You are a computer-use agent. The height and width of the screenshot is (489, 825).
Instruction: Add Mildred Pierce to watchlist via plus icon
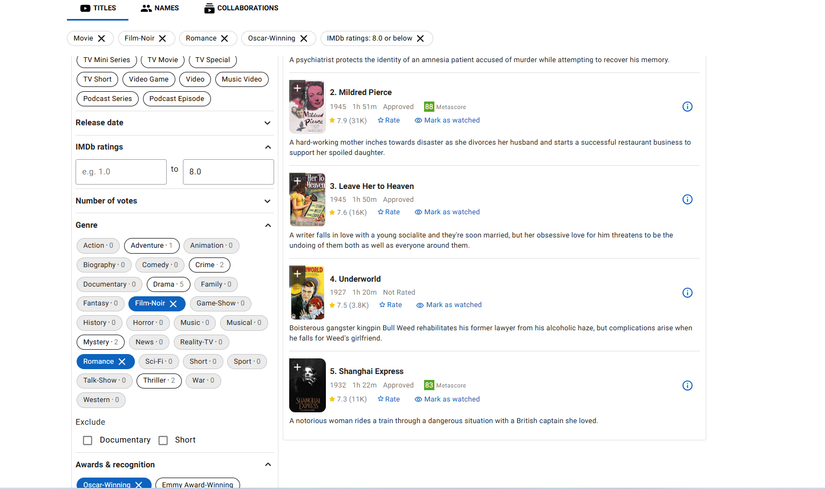coord(297,88)
